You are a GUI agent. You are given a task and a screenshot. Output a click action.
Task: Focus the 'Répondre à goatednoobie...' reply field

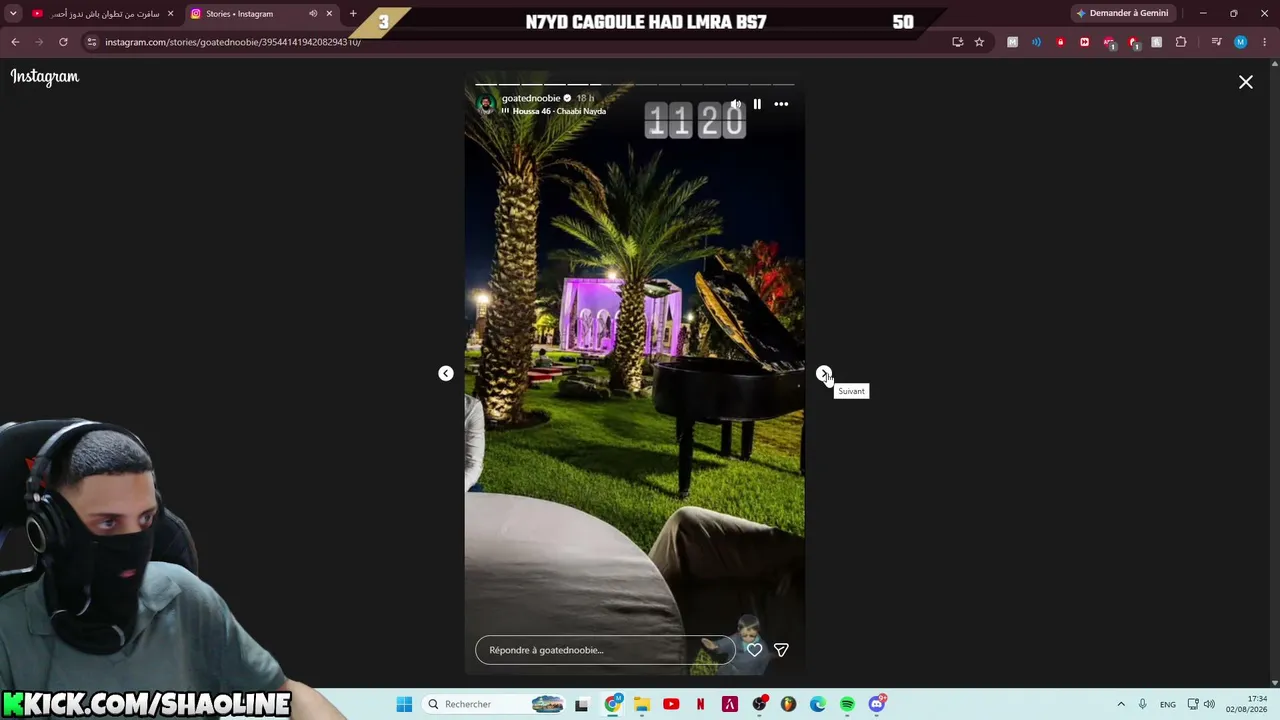tap(605, 650)
